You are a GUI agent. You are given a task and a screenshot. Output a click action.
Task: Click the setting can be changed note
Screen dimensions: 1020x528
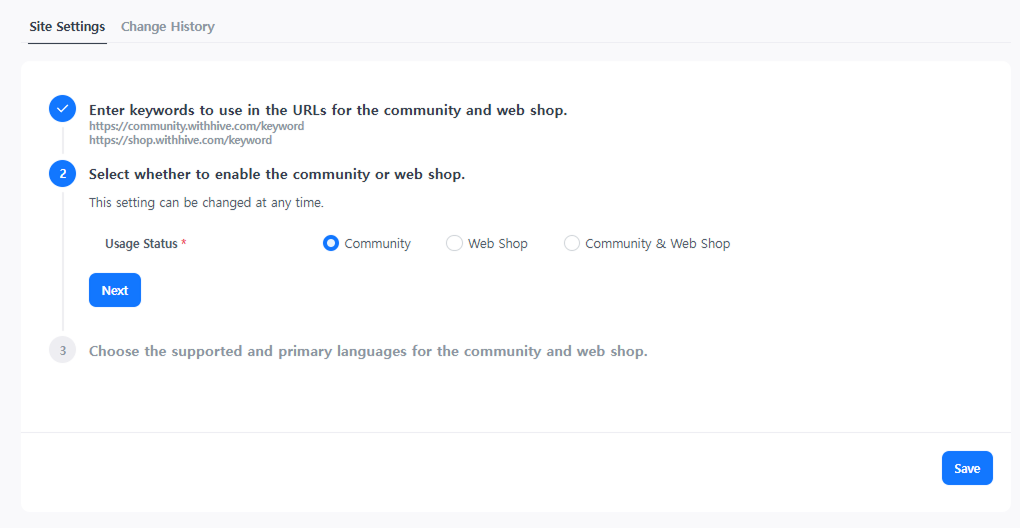(206, 203)
